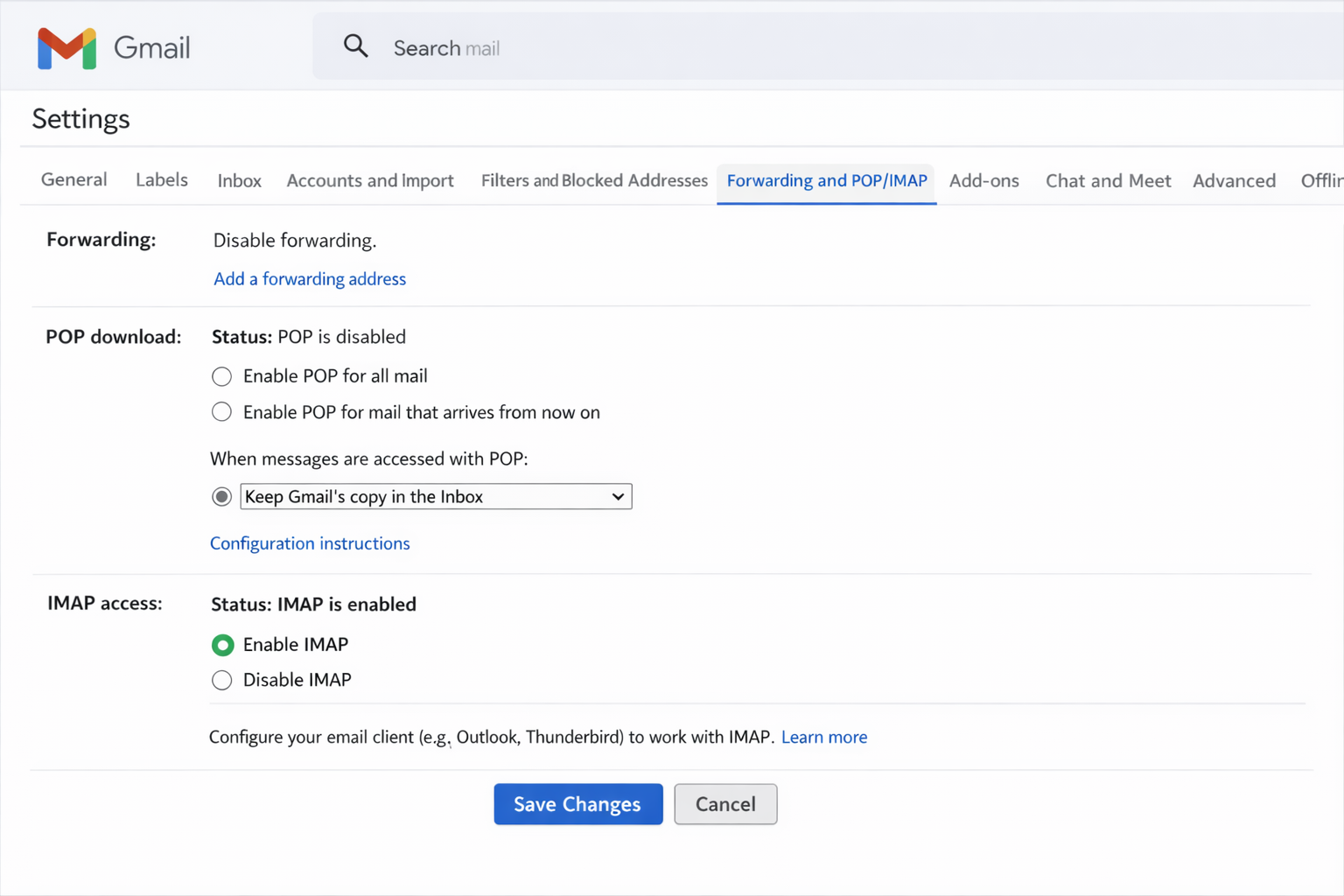Select the Enable POP for all mail option
This screenshot has width=1344, height=896.
coord(221,376)
